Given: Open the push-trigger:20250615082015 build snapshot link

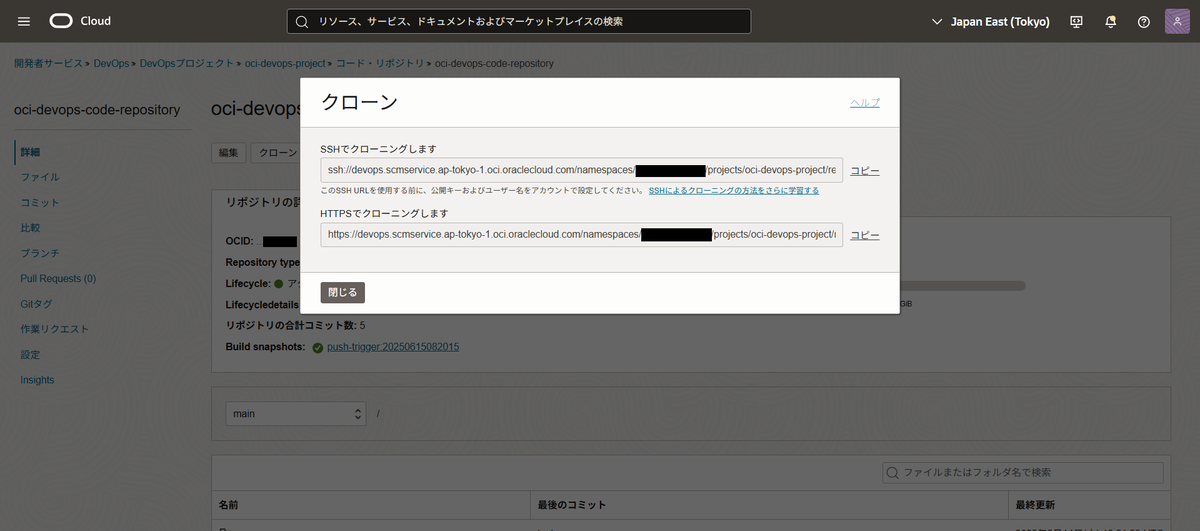Looking at the screenshot, I should [393, 347].
